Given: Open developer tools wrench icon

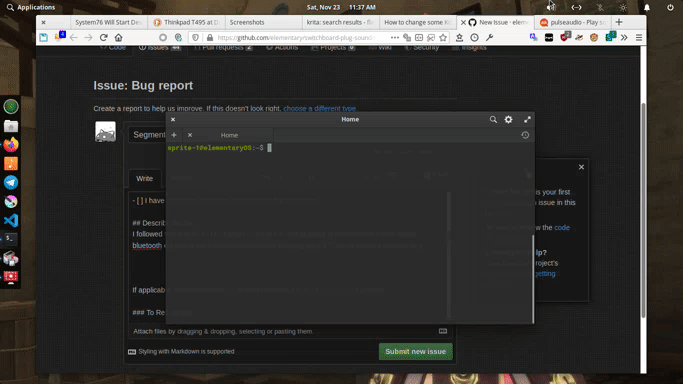Looking at the screenshot, I should click(x=490, y=37).
